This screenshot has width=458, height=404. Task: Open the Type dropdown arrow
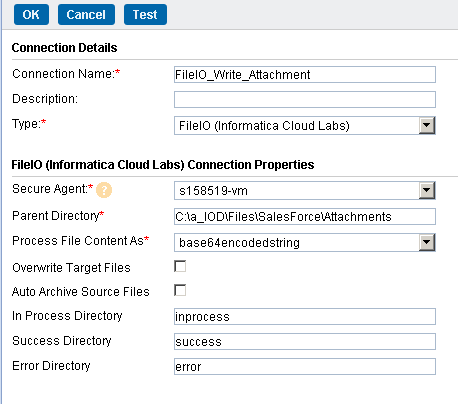[427, 126]
